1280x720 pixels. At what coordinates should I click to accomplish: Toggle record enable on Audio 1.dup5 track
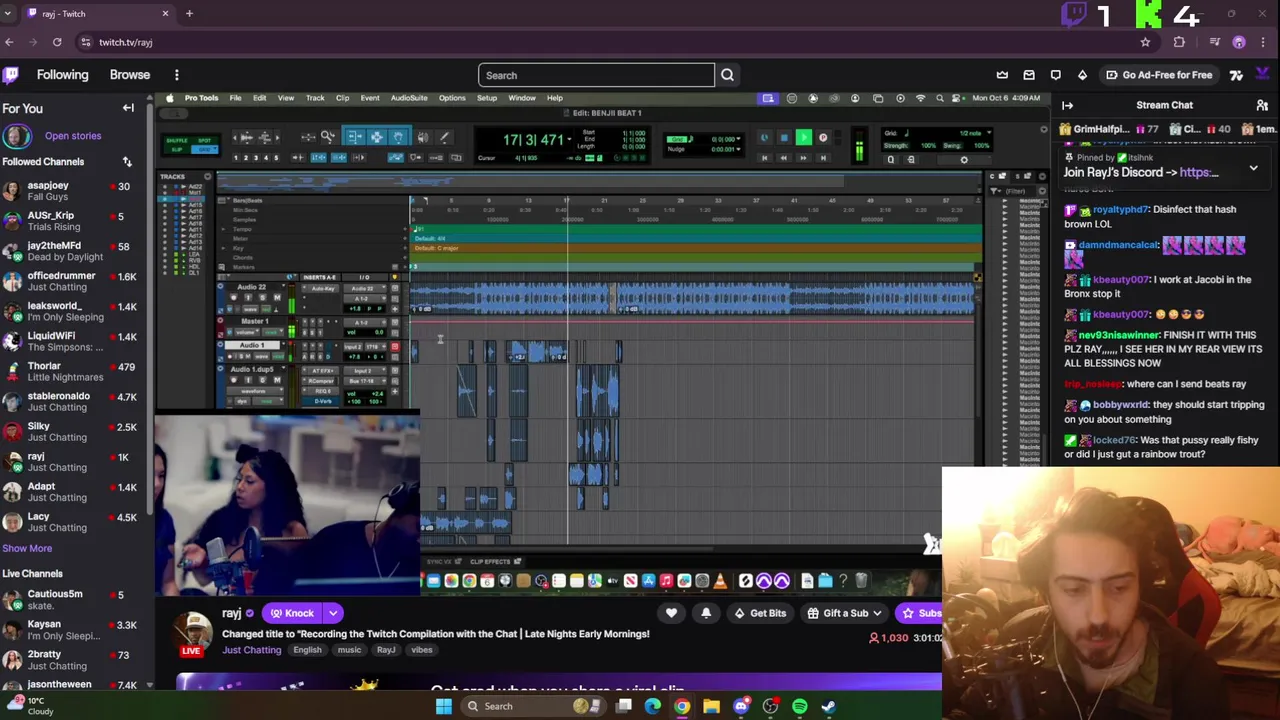[234, 380]
